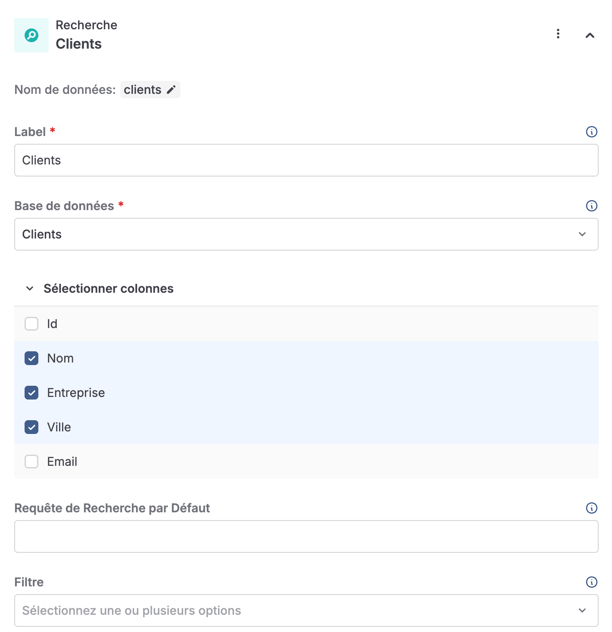
Task: Focus the Requête de Recherche par Défaut input
Action: pos(306,536)
